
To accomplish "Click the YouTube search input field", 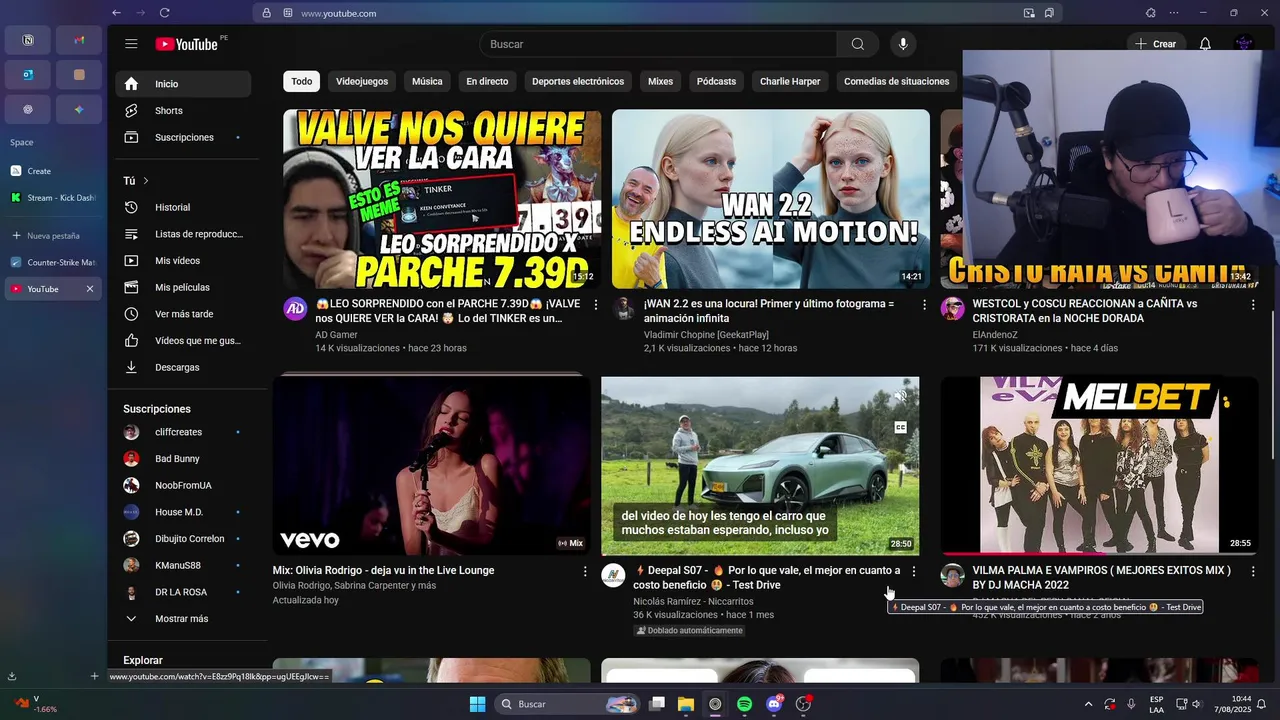I will [x=658, y=44].
